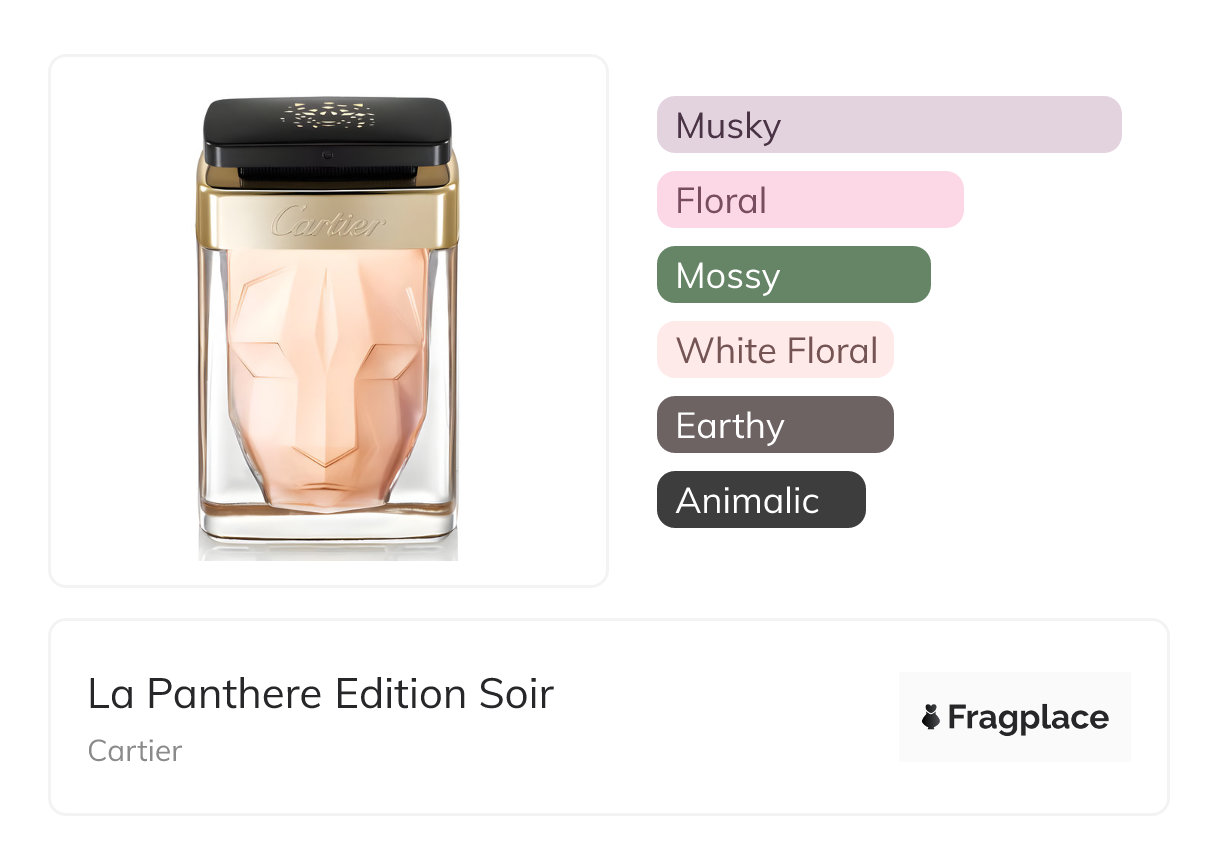Click the Cartier brand name under the title
Image resolution: width=1218 pixels, height=864 pixels.
point(135,751)
